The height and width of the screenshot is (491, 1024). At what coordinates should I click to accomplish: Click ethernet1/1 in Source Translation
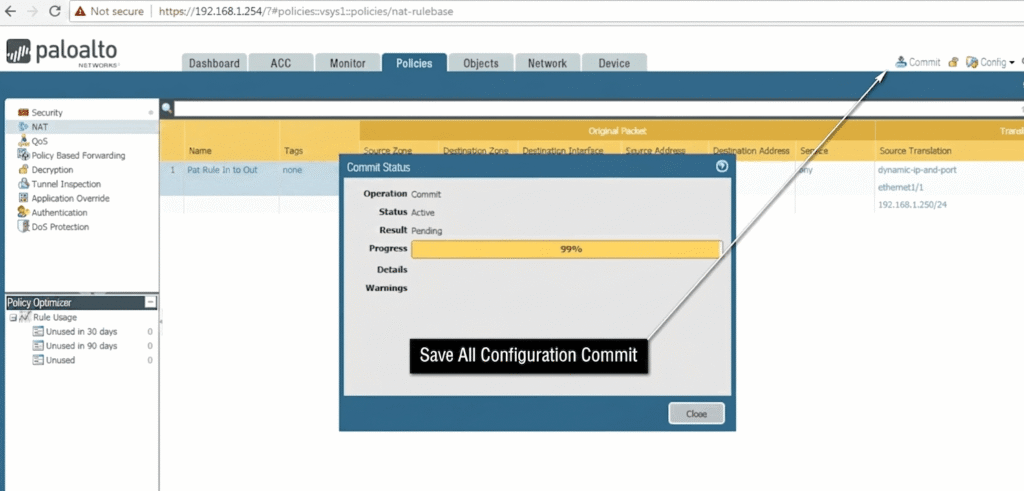pyautogui.click(x=900, y=187)
